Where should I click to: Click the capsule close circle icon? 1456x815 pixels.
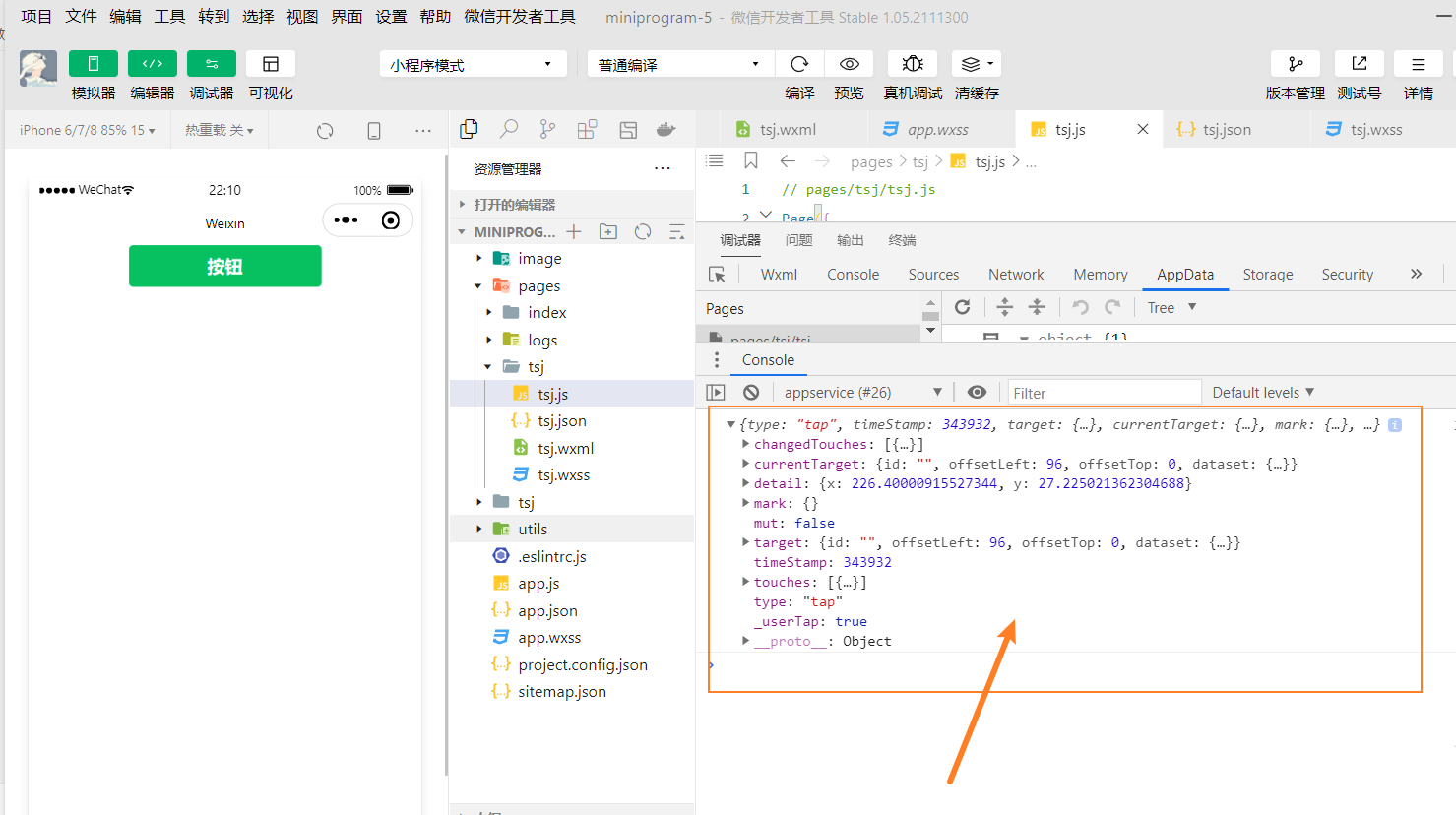(391, 220)
